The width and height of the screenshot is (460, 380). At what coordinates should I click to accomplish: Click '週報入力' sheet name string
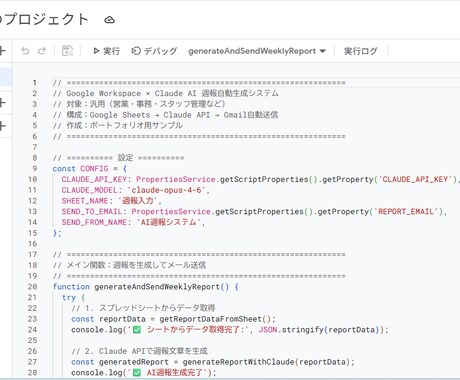[x=137, y=201]
